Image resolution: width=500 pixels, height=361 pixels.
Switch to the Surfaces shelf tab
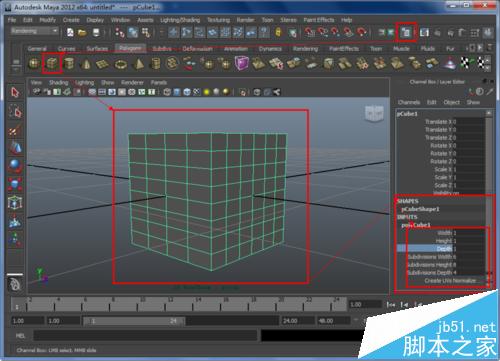[x=97, y=49]
